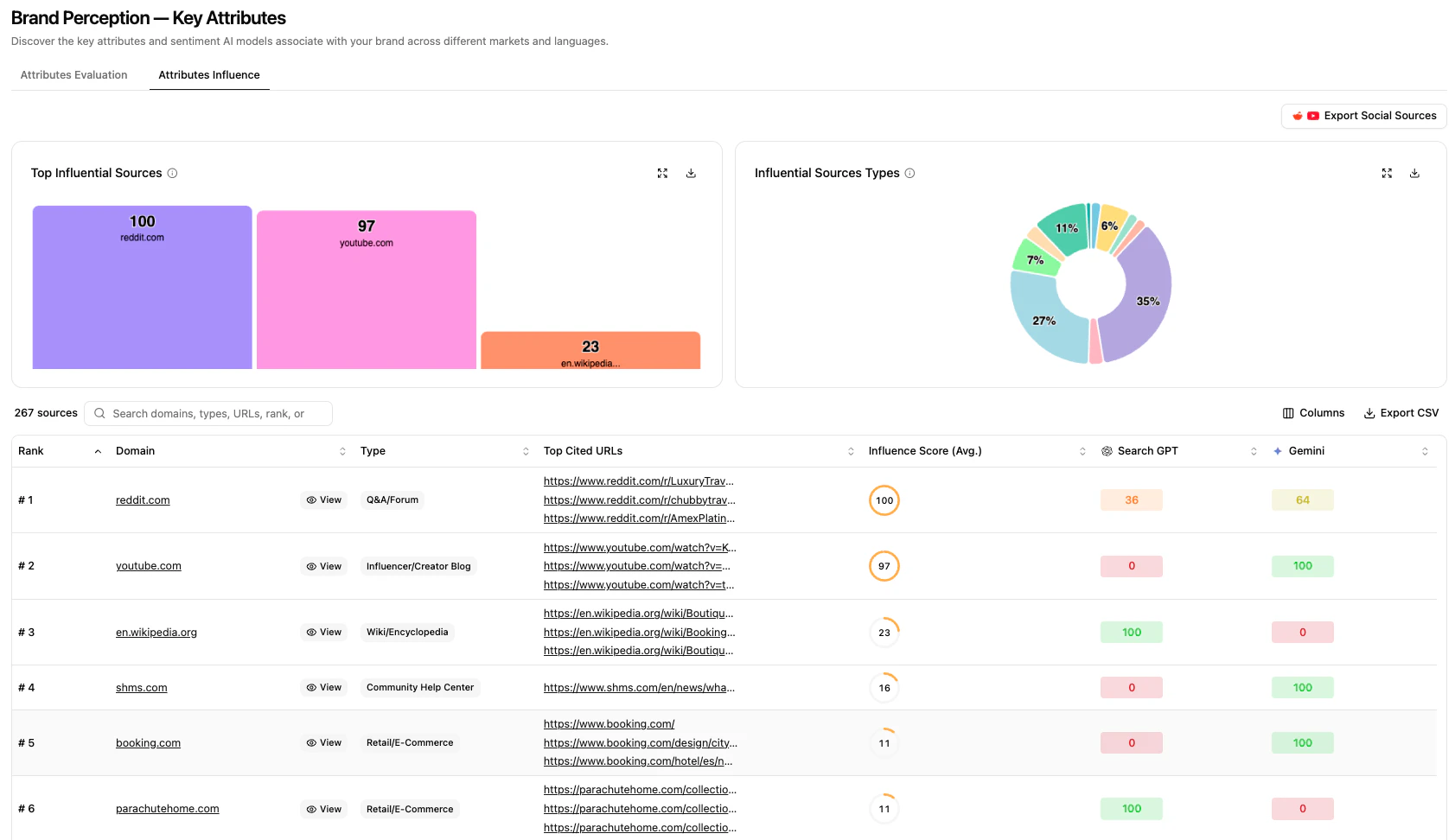
Task: Focus the sources search input field
Action: [208, 413]
